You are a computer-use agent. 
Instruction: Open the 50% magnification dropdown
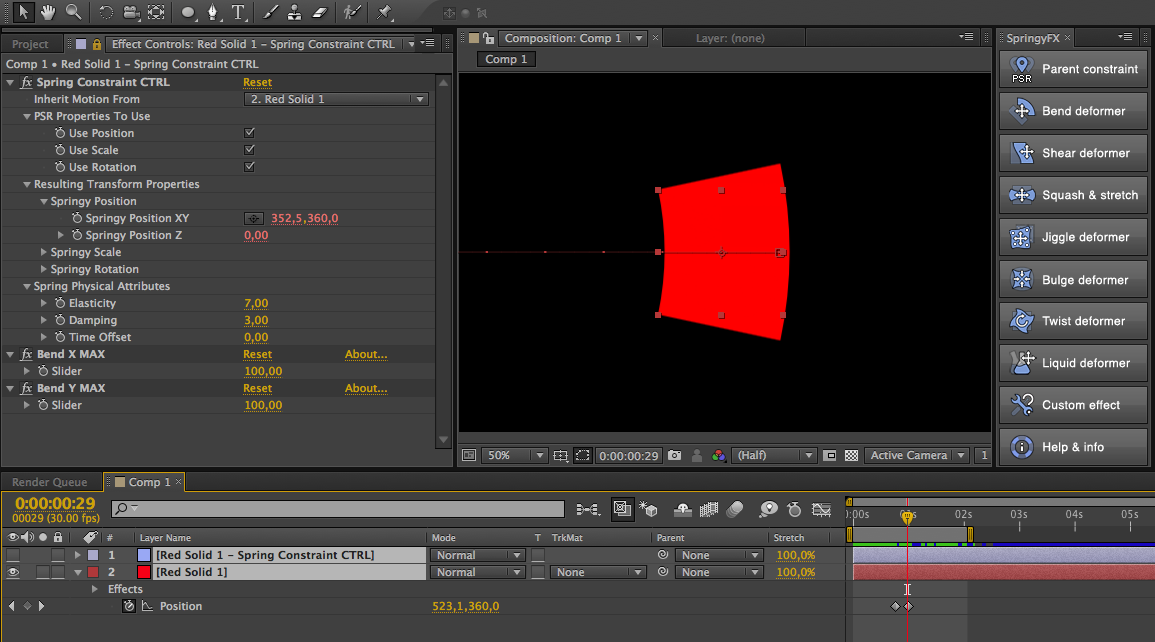(x=514, y=456)
